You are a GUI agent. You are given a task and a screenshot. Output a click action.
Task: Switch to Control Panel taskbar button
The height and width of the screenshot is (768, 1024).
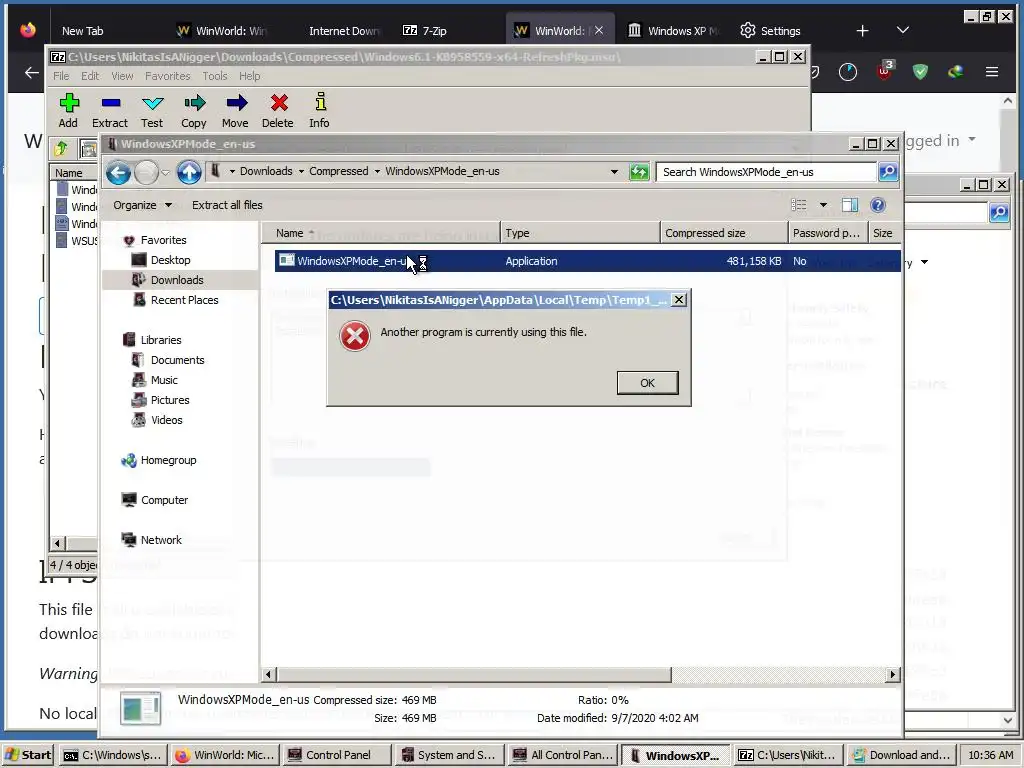click(337, 755)
